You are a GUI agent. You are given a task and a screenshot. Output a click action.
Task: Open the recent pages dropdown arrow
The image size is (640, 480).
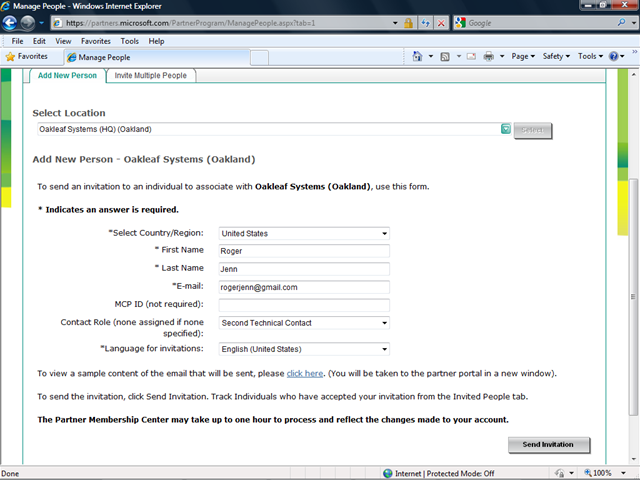(x=41, y=23)
